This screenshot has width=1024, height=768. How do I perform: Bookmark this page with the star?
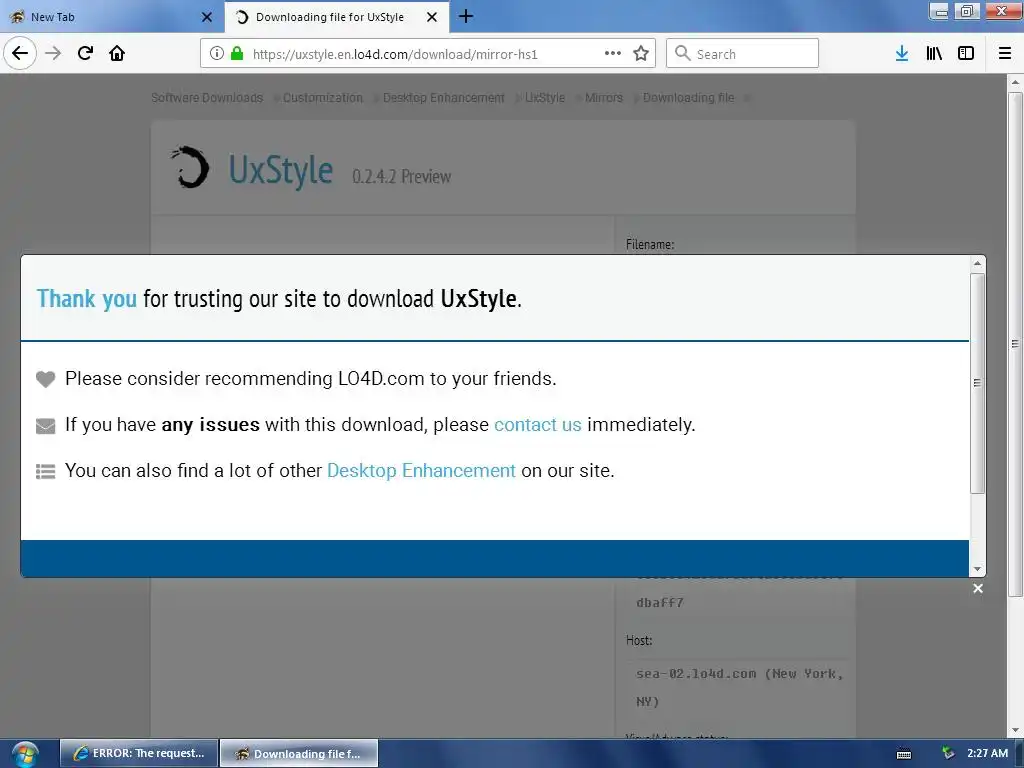pos(641,53)
